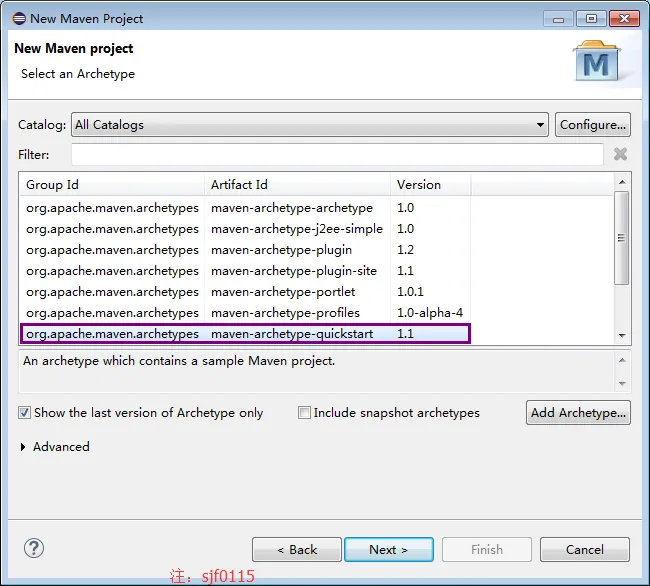Select the maven-archetype-j2ee-simple row
This screenshot has width=650, height=586.
(x=245, y=229)
